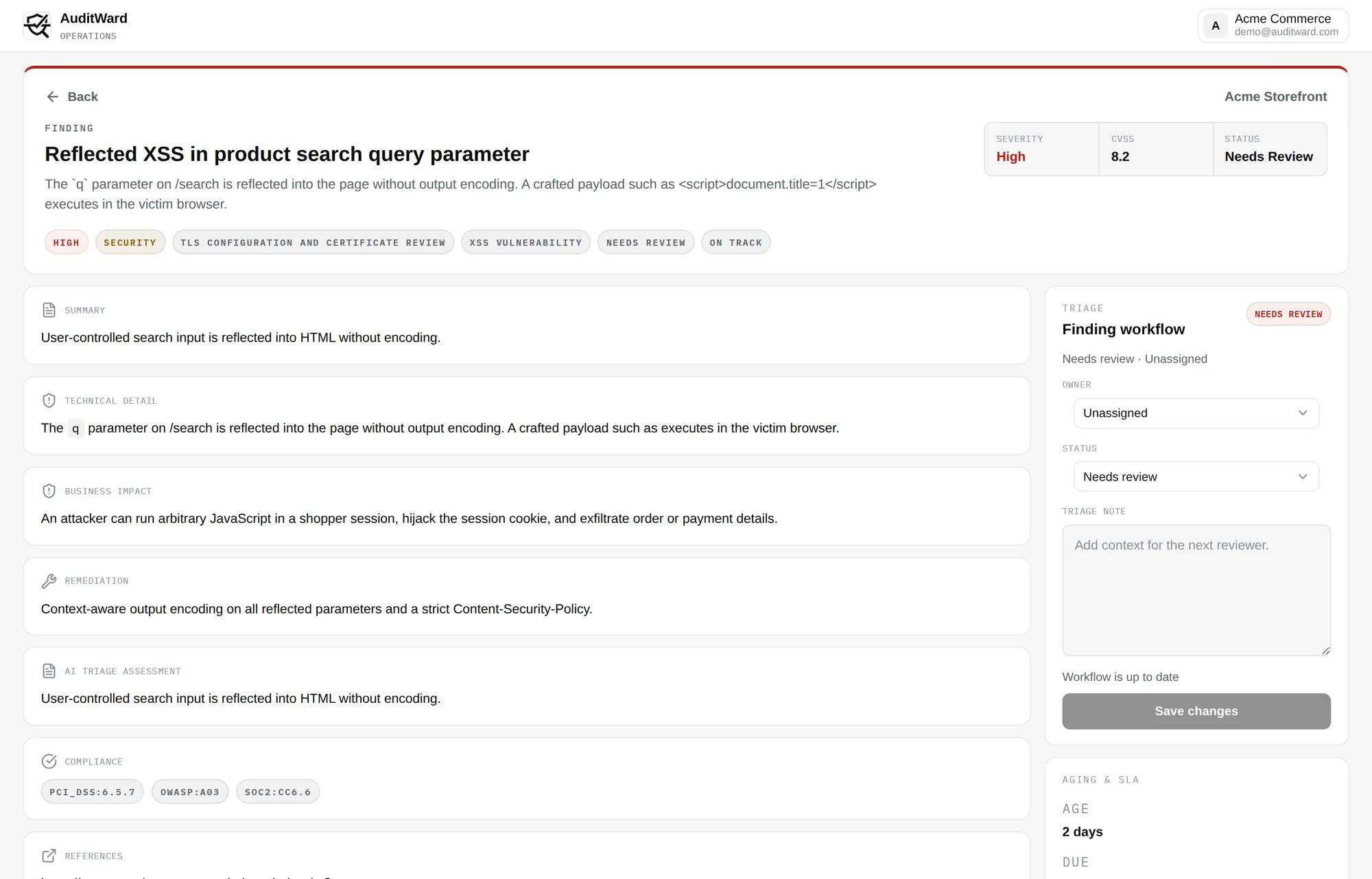The image size is (1372, 879).
Task: Click the finding title Reflected XSS heading
Action: (x=287, y=154)
